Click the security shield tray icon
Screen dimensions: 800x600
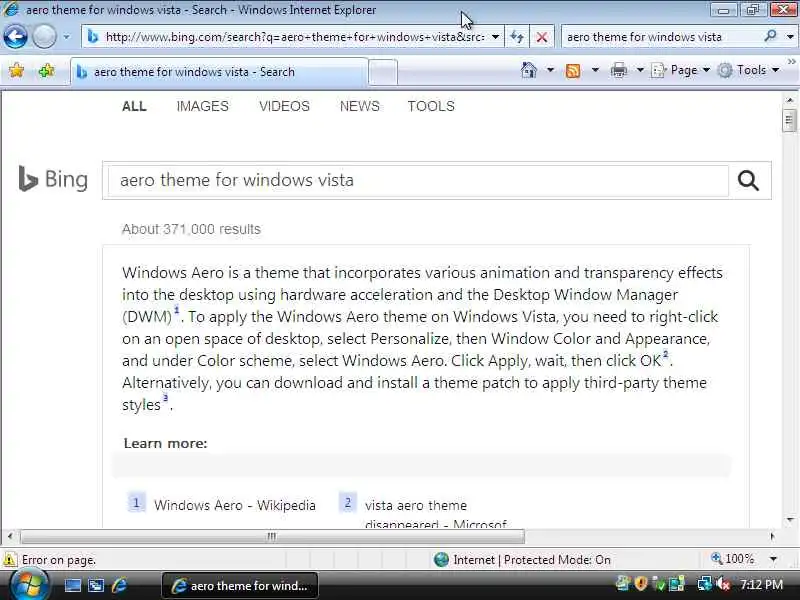[641, 583]
